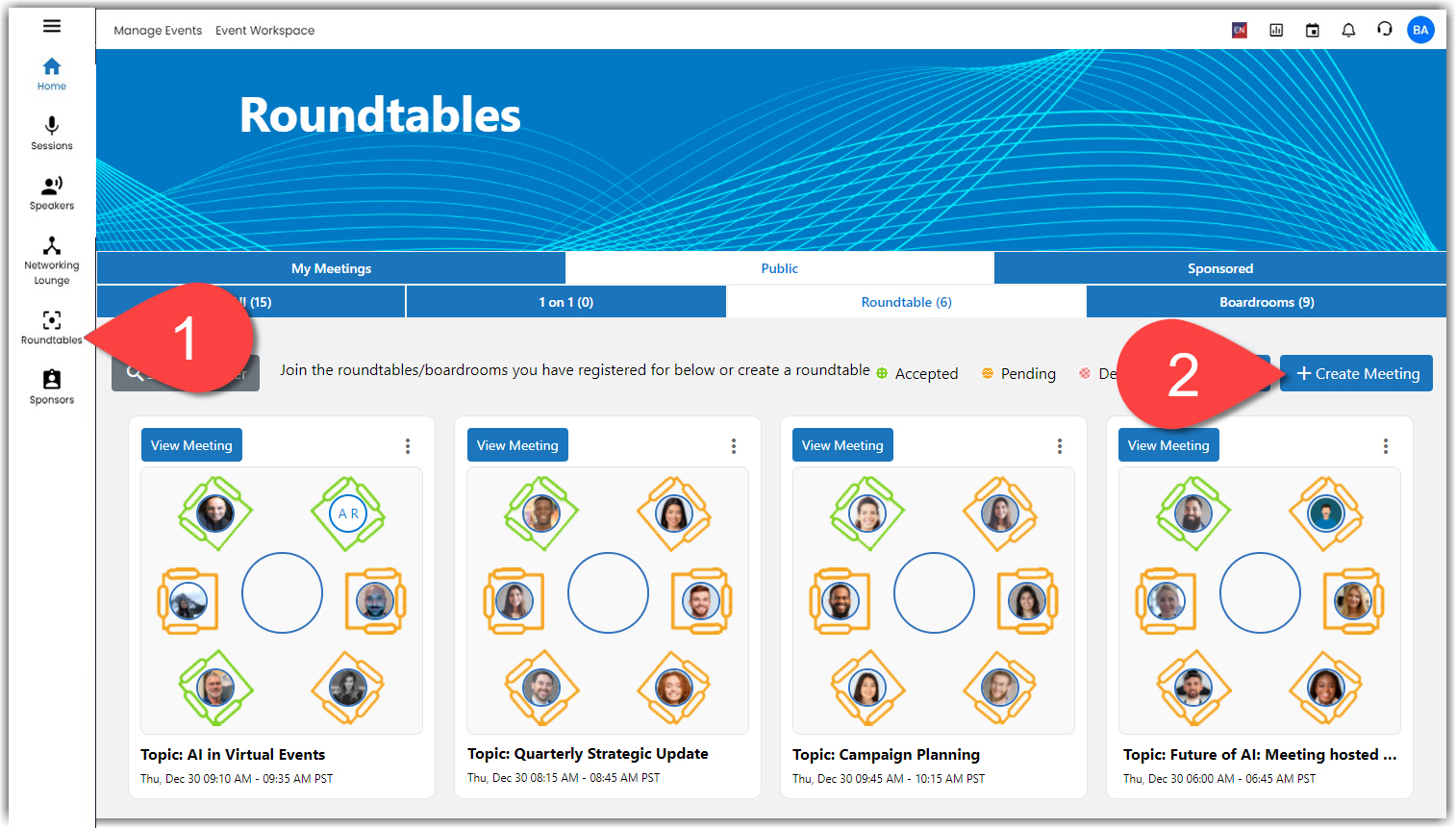
Task: View Meeting for Campaign Planning
Action: point(842,445)
